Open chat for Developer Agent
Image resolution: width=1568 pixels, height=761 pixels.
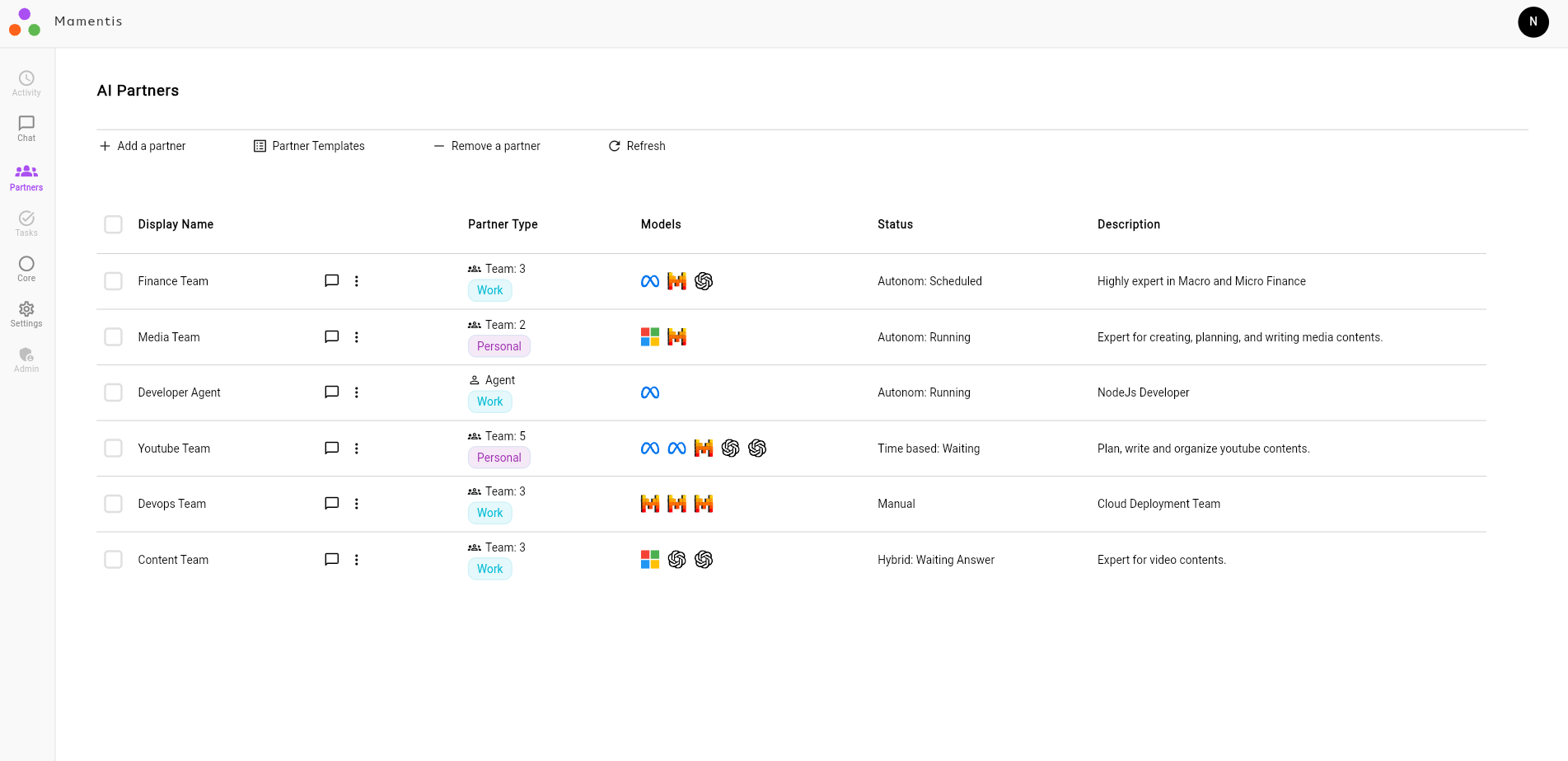[x=332, y=392]
